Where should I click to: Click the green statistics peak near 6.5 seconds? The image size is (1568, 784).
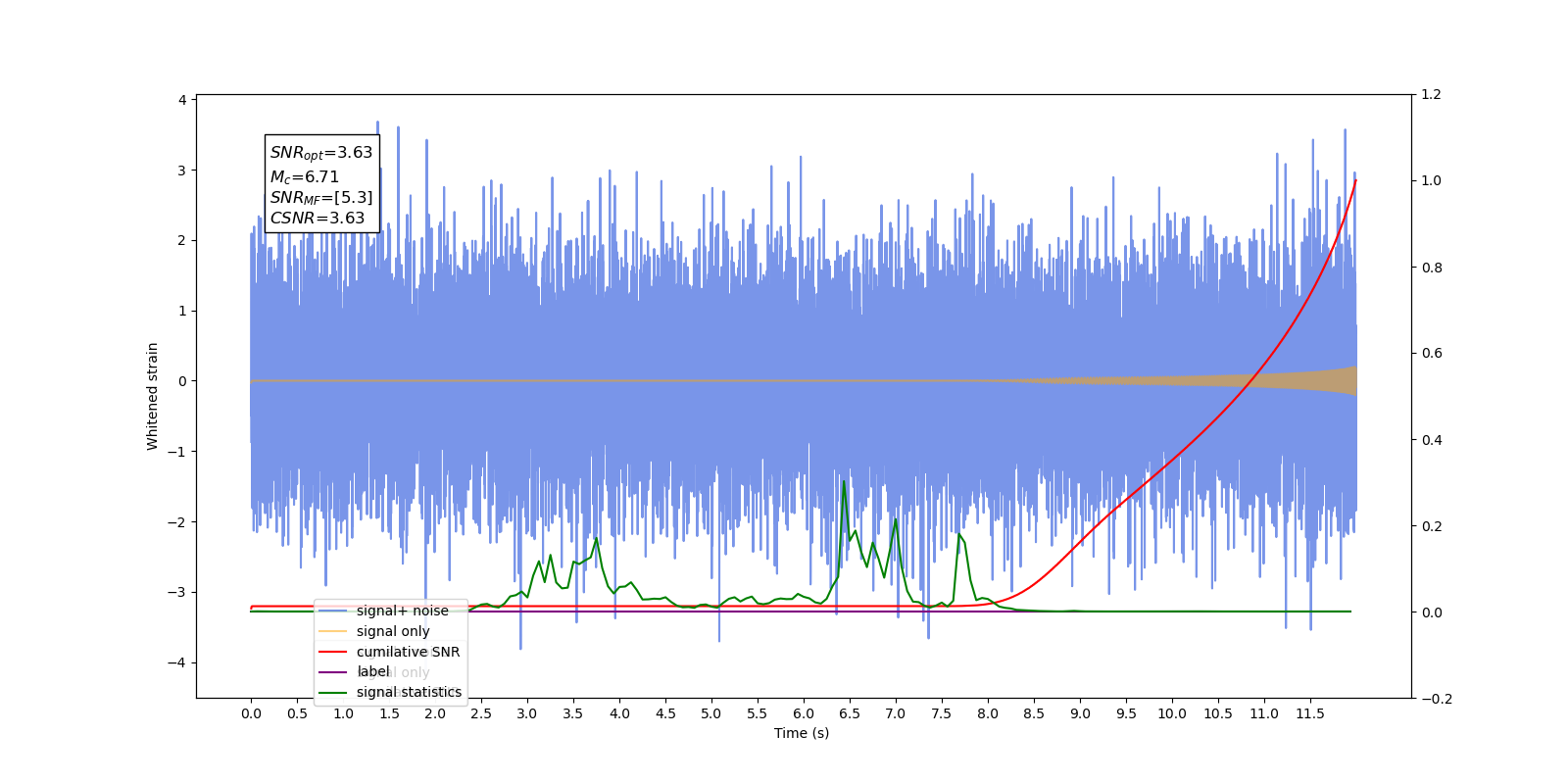pos(844,481)
